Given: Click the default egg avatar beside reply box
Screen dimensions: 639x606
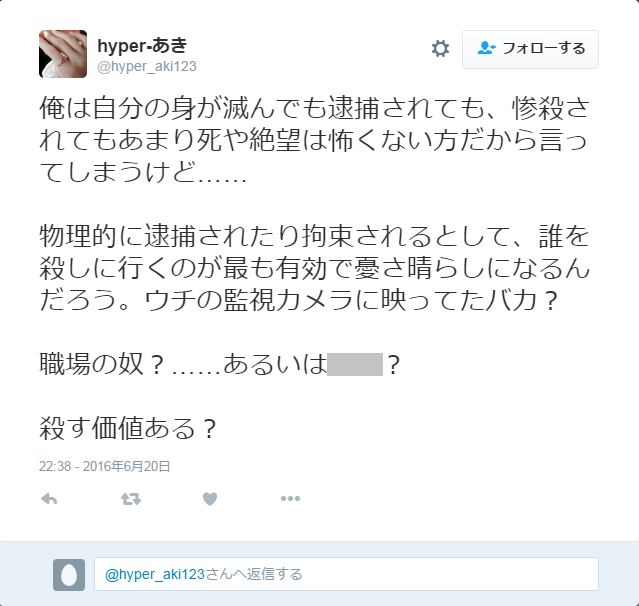Looking at the screenshot, I should click(69, 575).
